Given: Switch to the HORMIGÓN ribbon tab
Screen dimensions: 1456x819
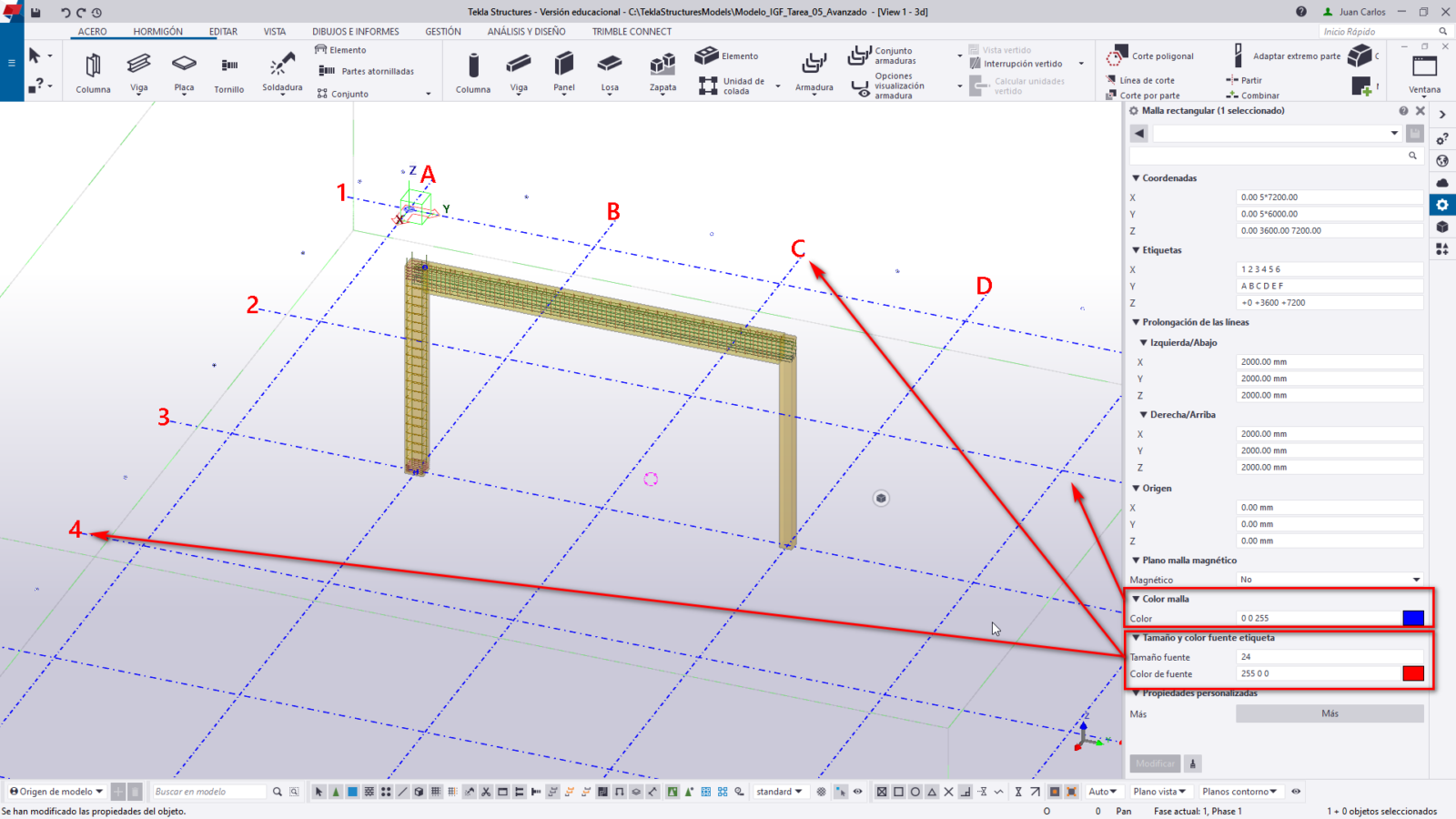Looking at the screenshot, I should click(x=157, y=32).
